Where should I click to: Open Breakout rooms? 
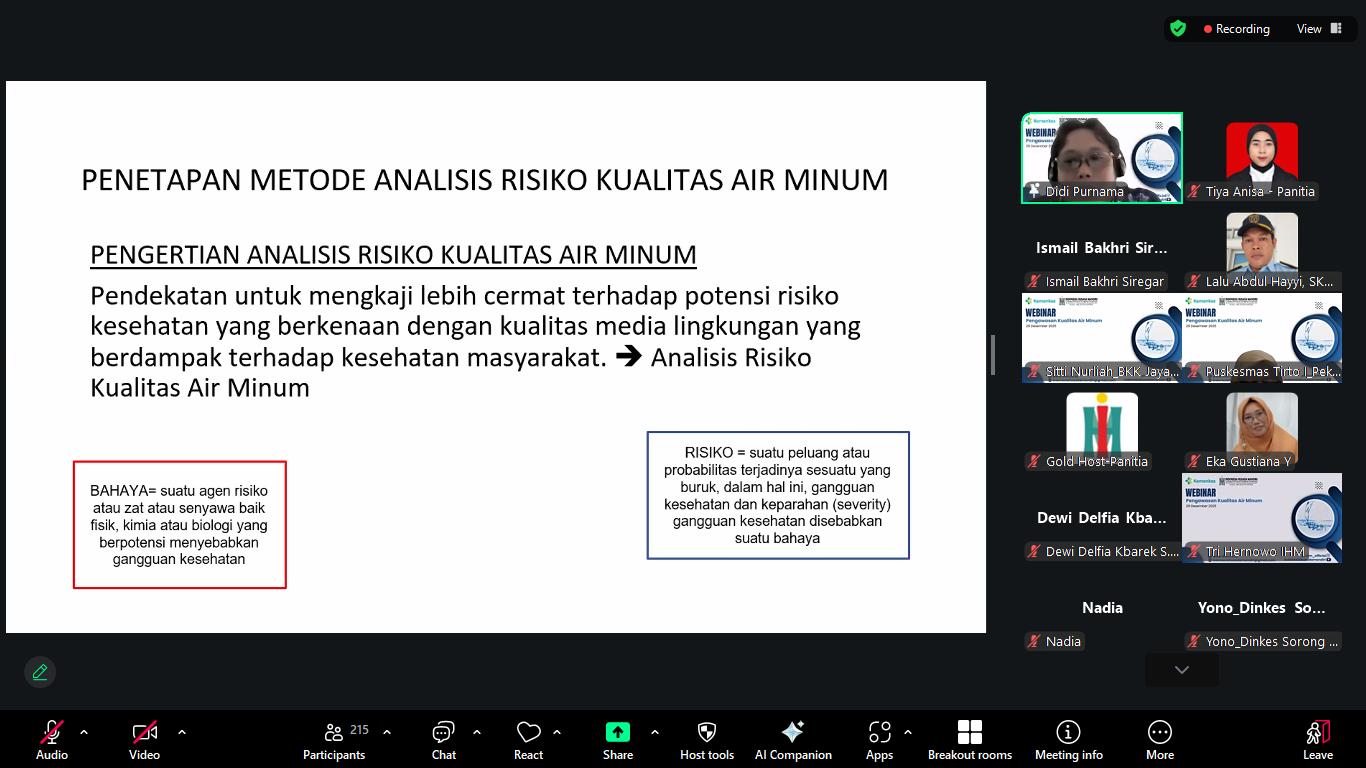[x=970, y=740]
